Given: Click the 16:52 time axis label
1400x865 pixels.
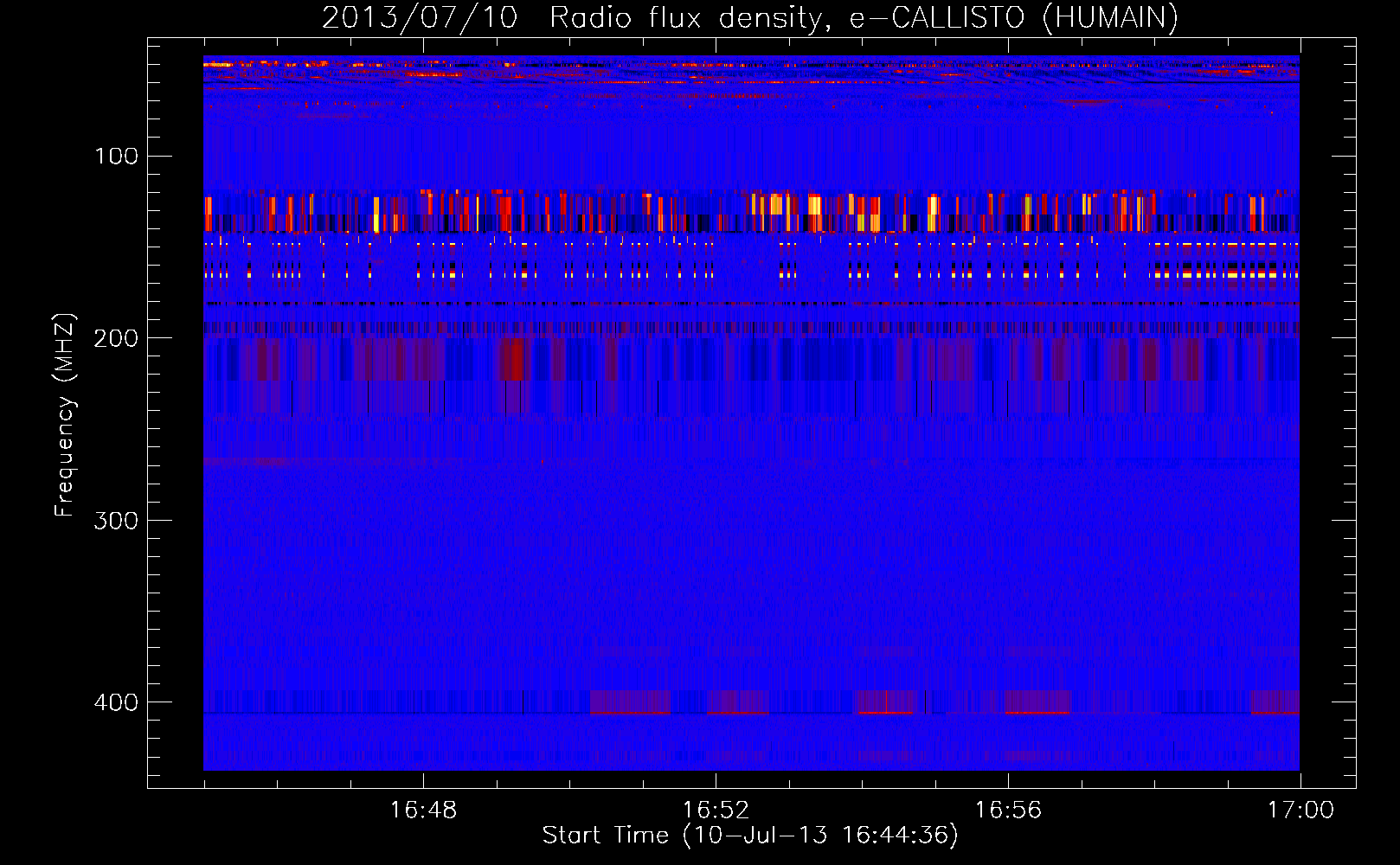Looking at the screenshot, I should point(716,811).
